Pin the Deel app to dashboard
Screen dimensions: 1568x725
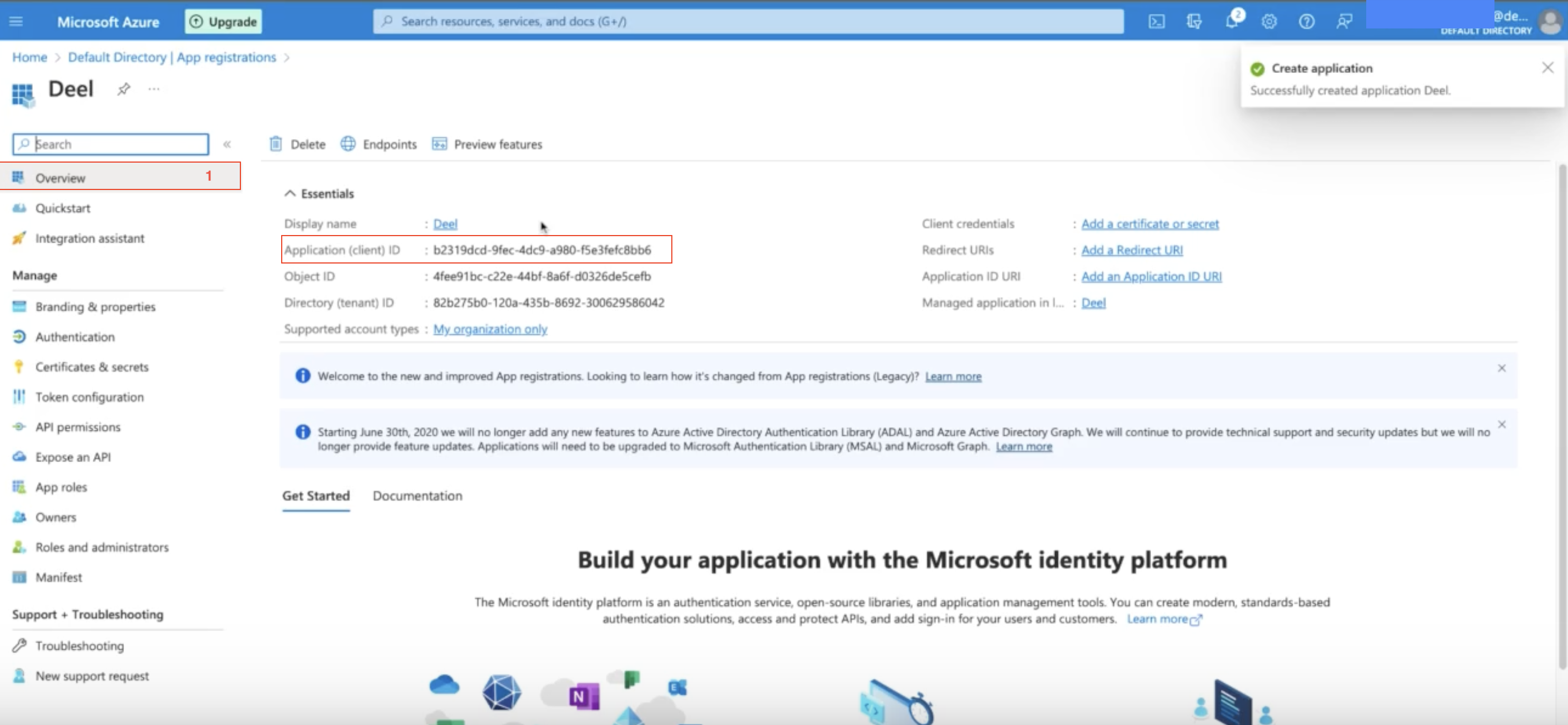point(123,89)
